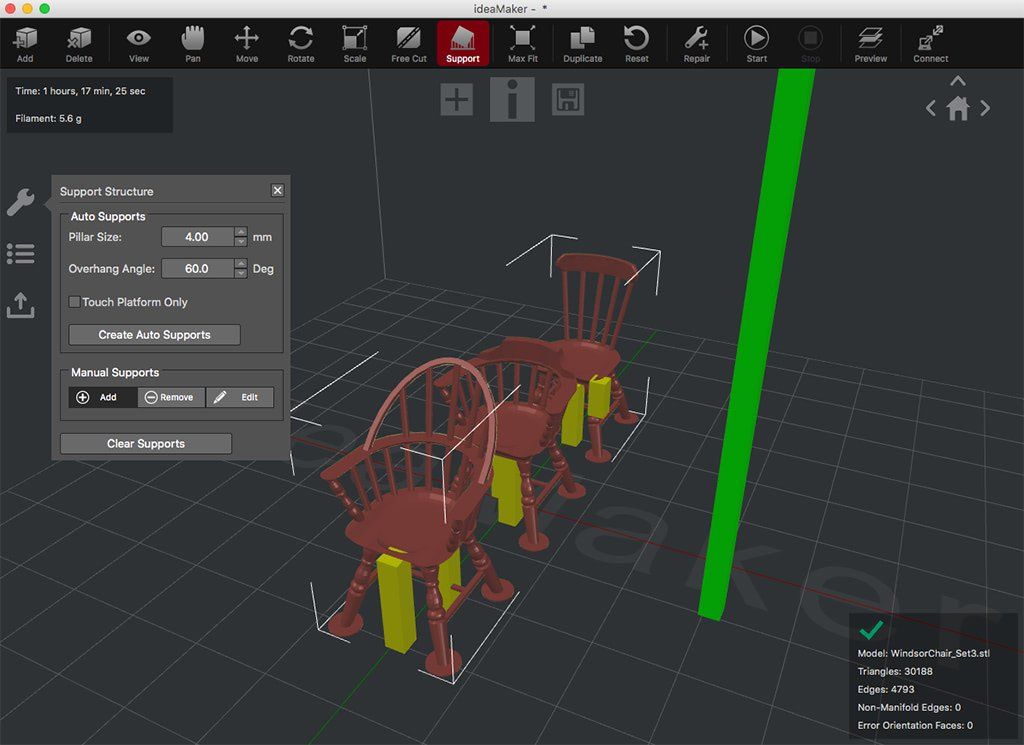The height and width of the screenshot is (745, 1024).
Task: Click the Rotate tool icon
Action: point(300,43)
